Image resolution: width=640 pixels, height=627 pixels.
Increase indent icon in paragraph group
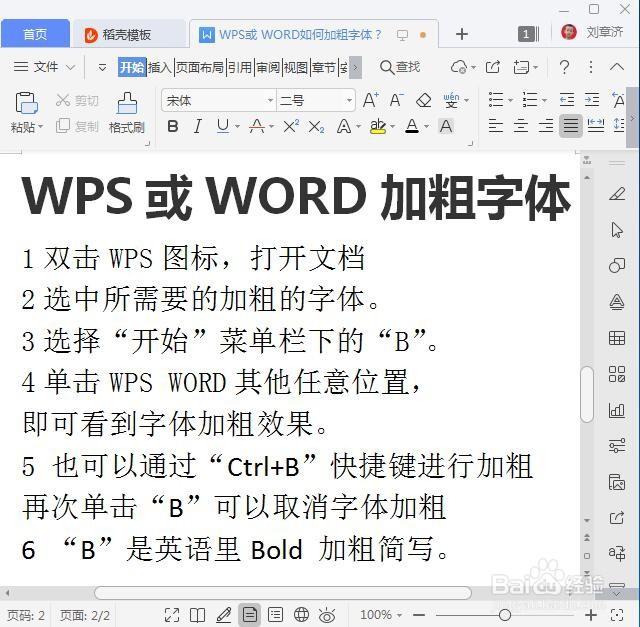pos(591,100)
